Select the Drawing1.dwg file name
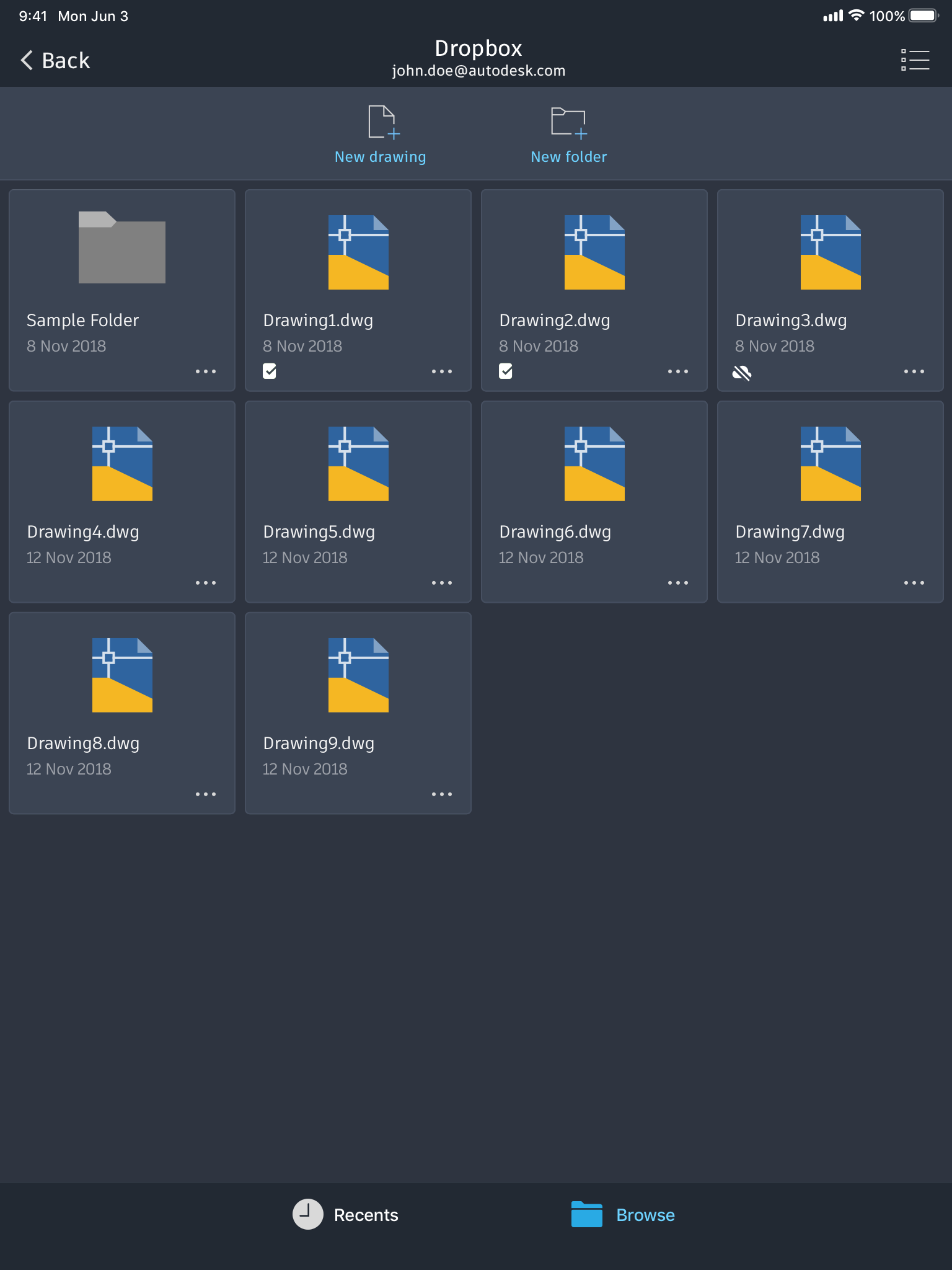The width and height of the screenshot is (952, 1270). tap(318, 321)
